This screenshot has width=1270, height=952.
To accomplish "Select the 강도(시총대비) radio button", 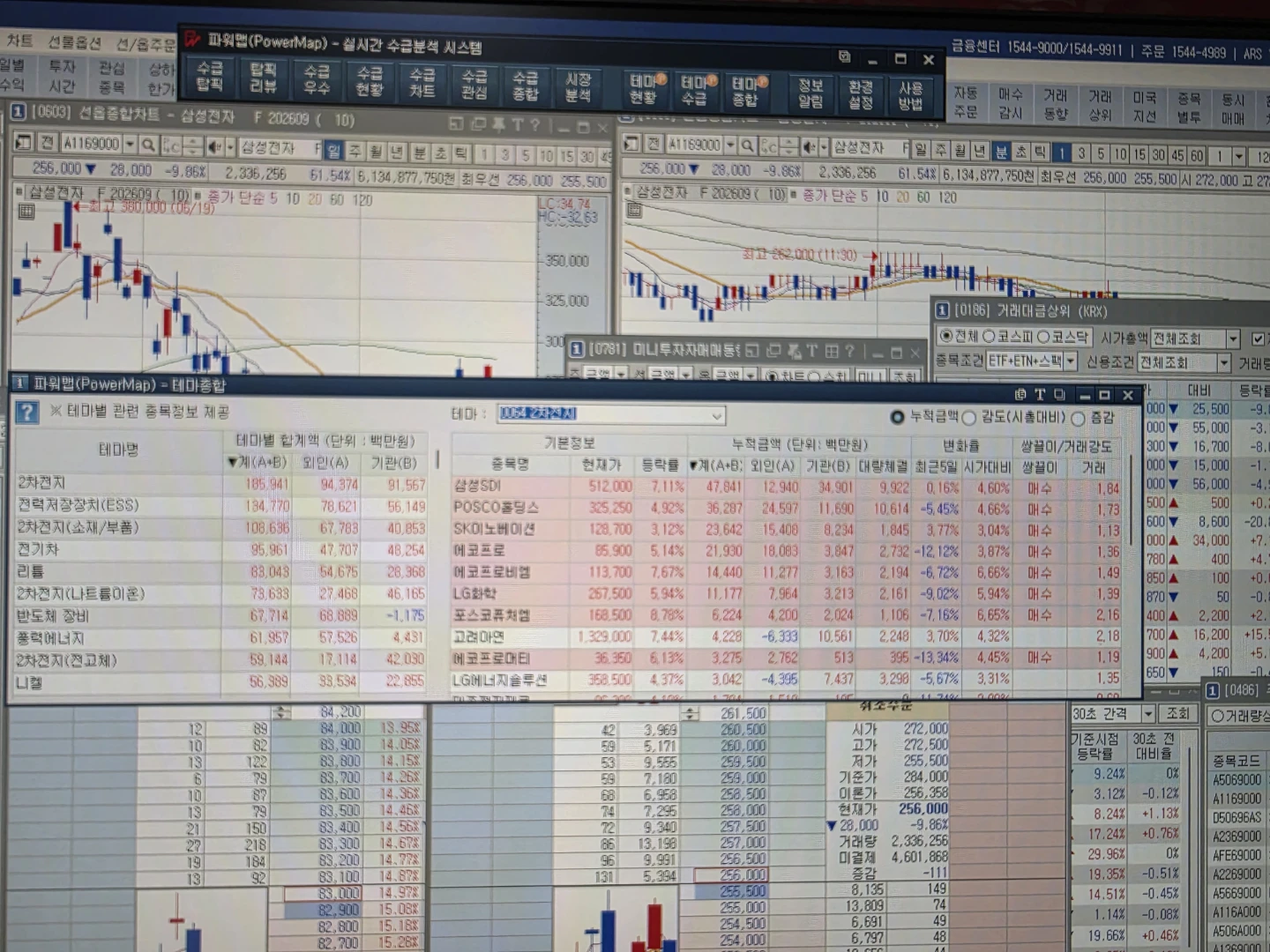I will (x=969, y=418).
